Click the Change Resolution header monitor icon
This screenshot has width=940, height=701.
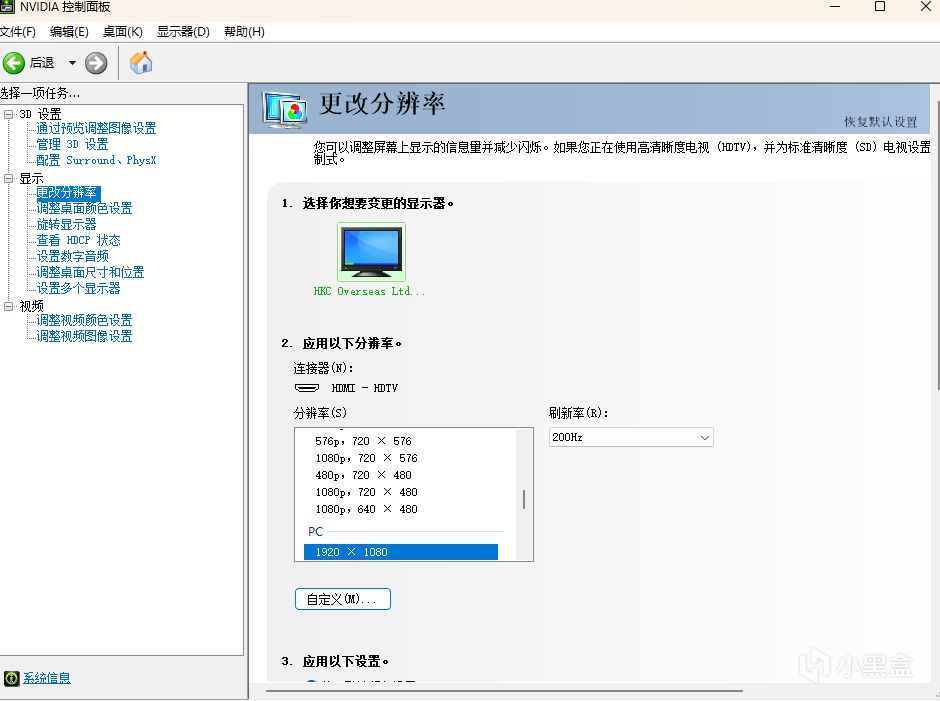click(285, 109)
